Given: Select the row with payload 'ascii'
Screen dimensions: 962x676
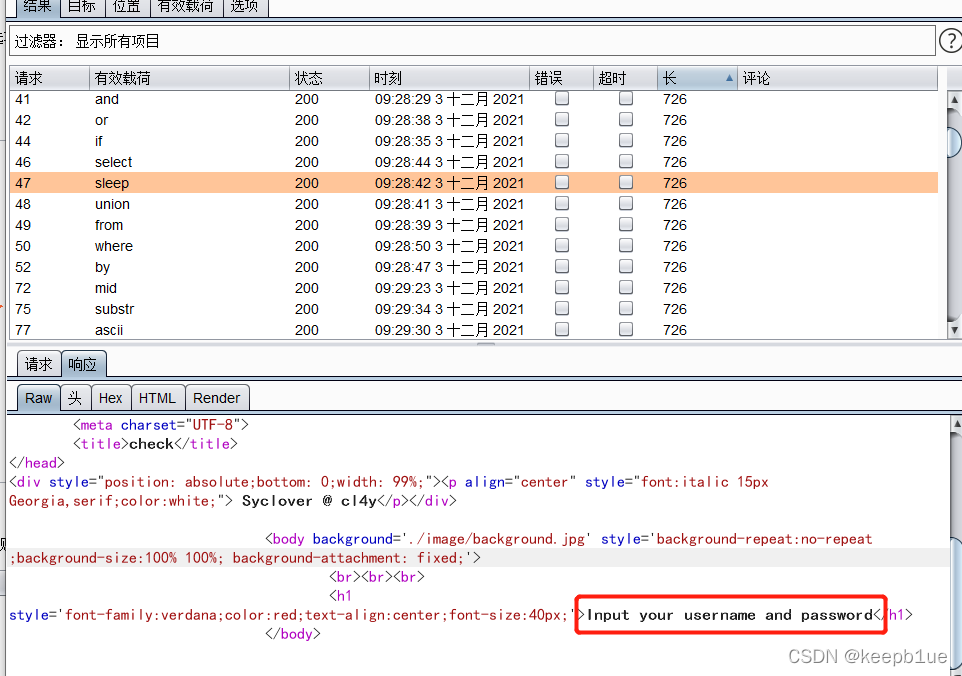Looking at the screenshot, I should point(474,329).
